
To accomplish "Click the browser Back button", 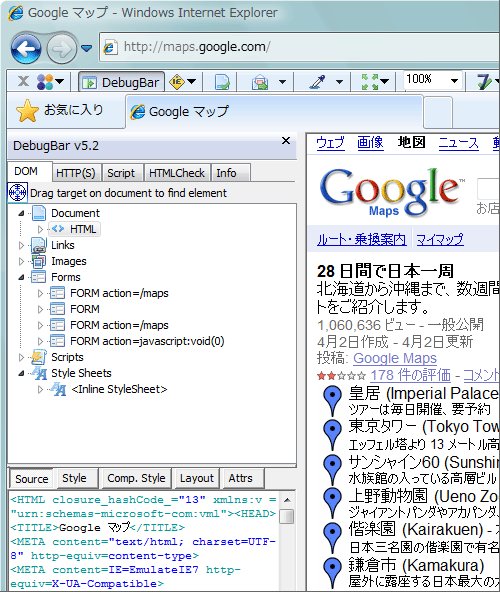I will (26, 48).
